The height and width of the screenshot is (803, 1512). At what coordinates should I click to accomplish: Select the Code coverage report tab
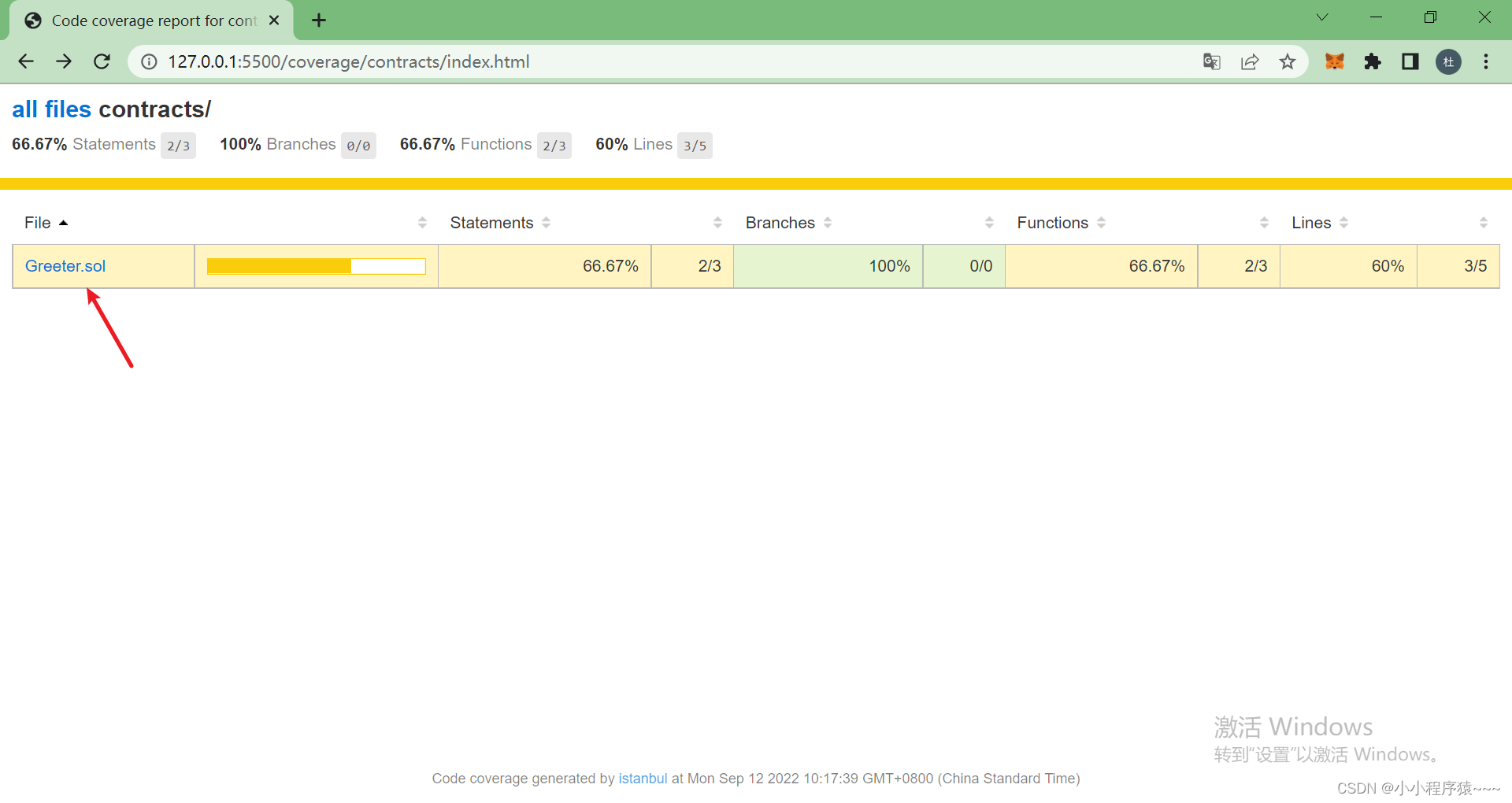point(151,20)
